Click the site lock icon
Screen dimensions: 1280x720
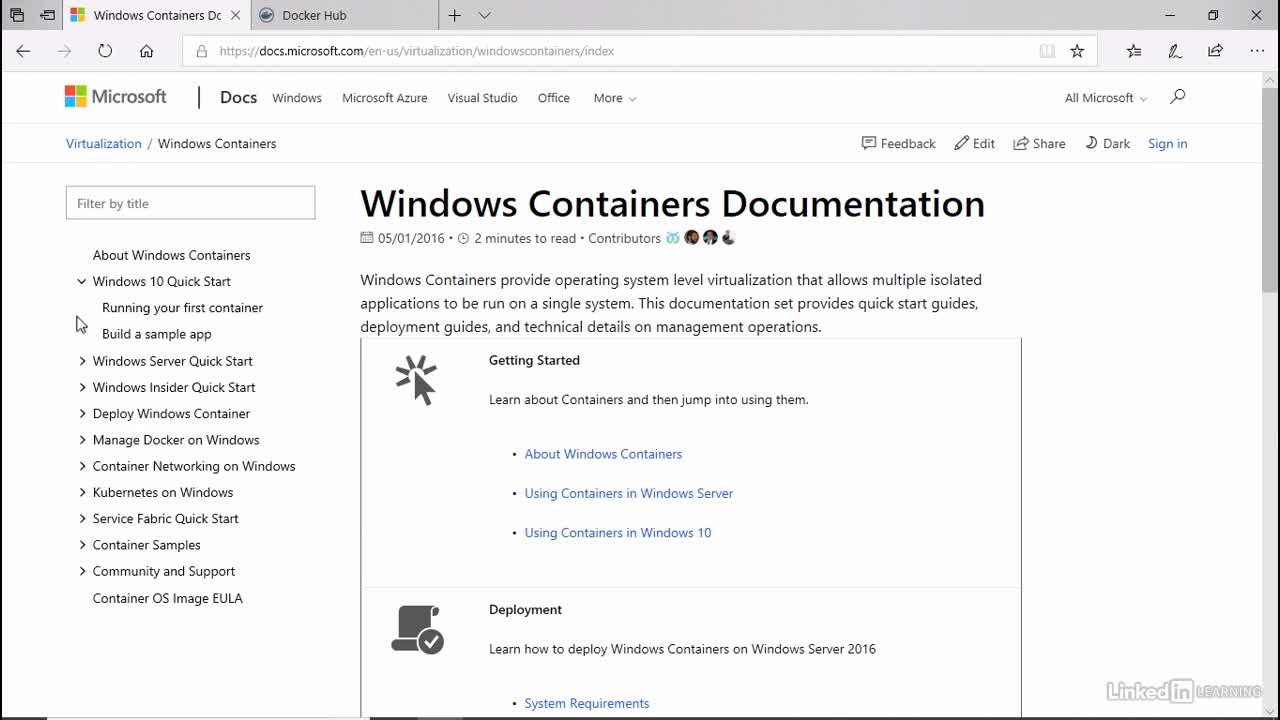201,51
